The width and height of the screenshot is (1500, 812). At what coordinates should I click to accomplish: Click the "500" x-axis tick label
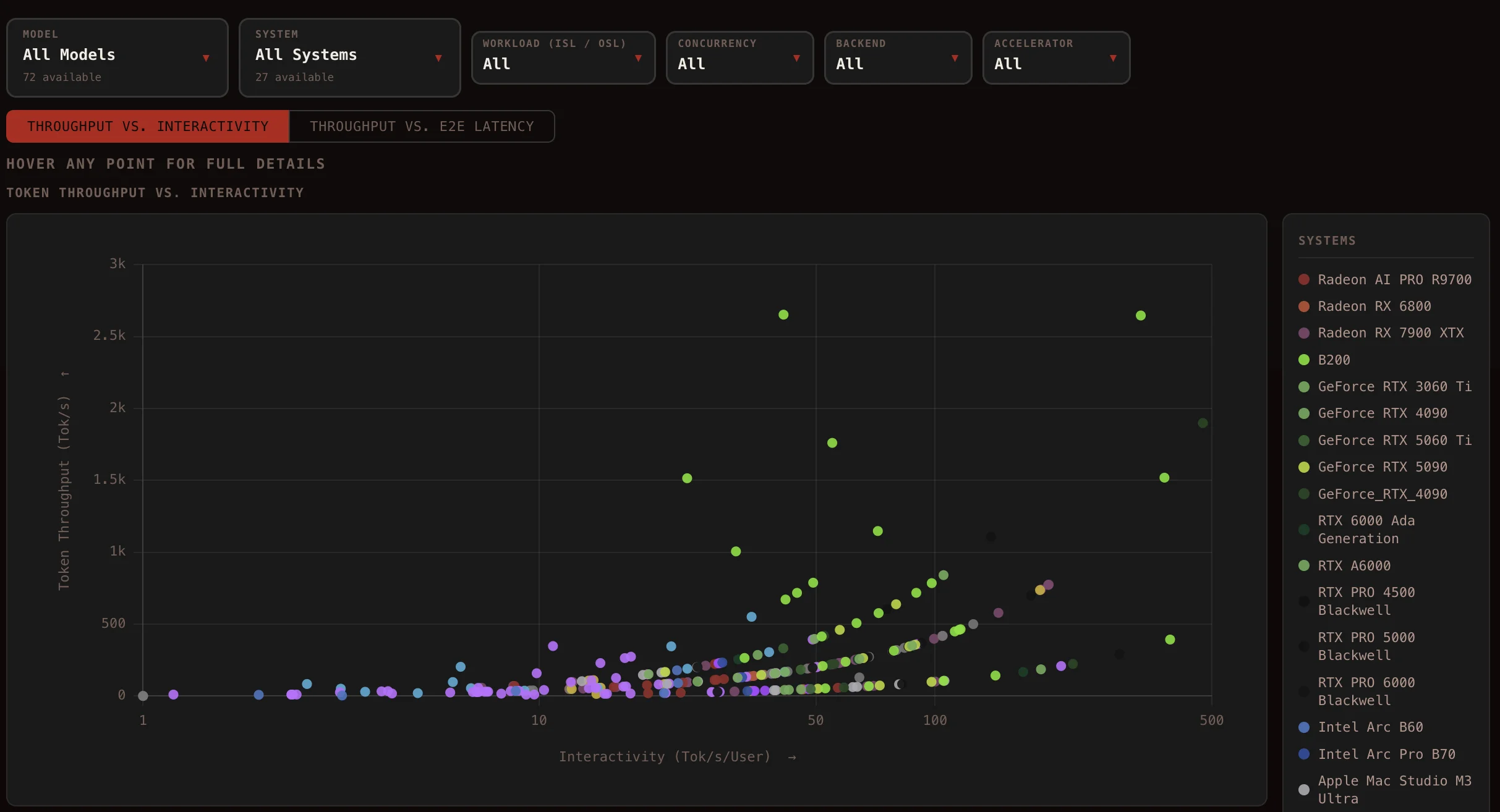click(1212, 721)
